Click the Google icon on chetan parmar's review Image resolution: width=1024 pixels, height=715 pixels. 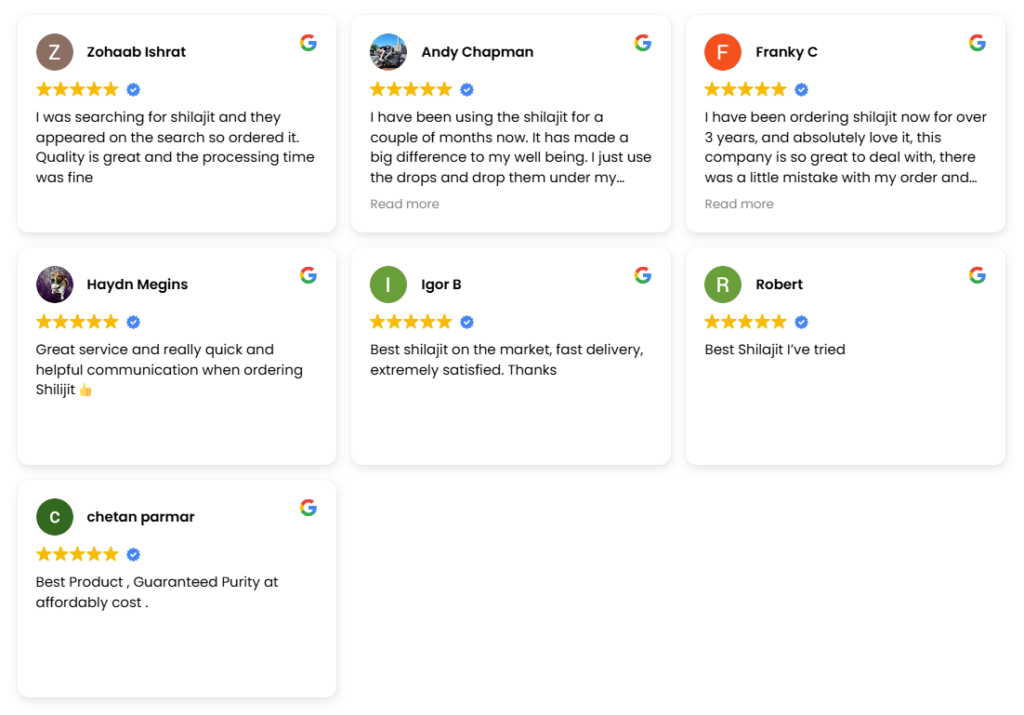(308, 507)
